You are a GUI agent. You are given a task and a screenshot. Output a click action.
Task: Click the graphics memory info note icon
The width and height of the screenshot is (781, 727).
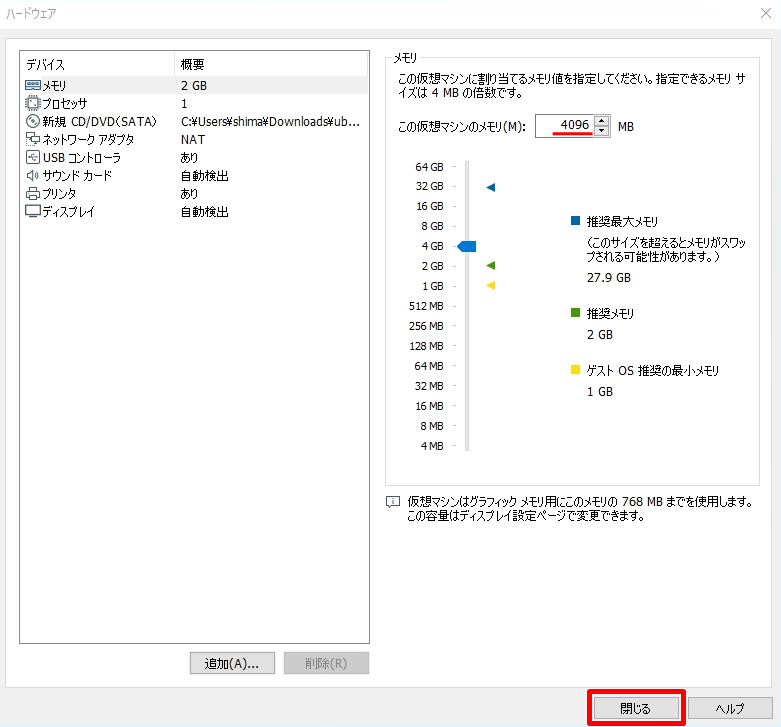pyautogui.click(x=393, y=501)
